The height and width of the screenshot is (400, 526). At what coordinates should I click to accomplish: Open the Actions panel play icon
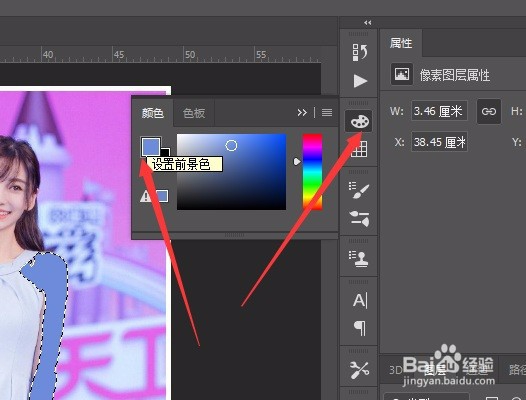[x=360, y=81]
